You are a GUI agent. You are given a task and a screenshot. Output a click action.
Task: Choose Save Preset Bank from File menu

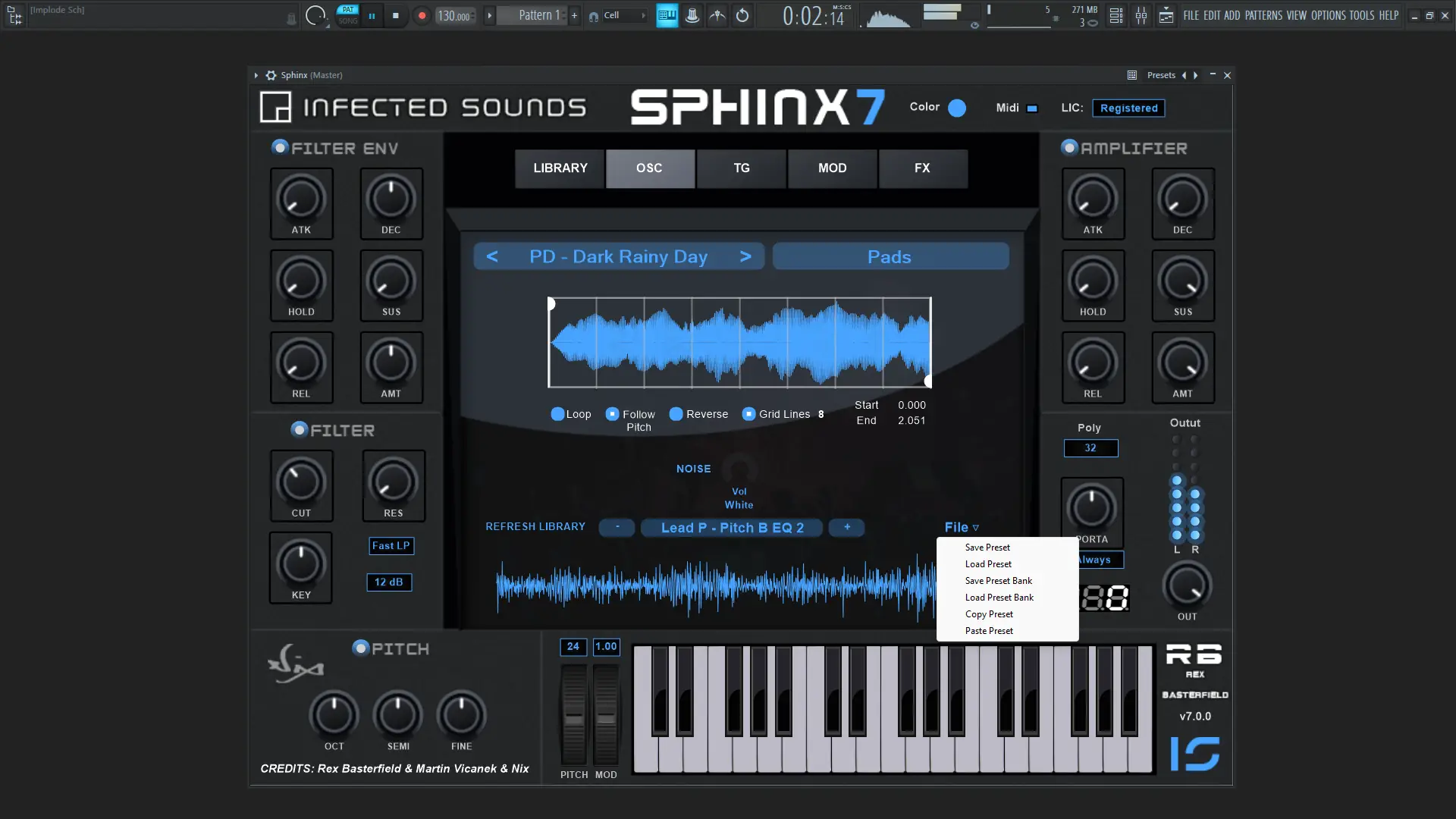[x=998, y=581]
